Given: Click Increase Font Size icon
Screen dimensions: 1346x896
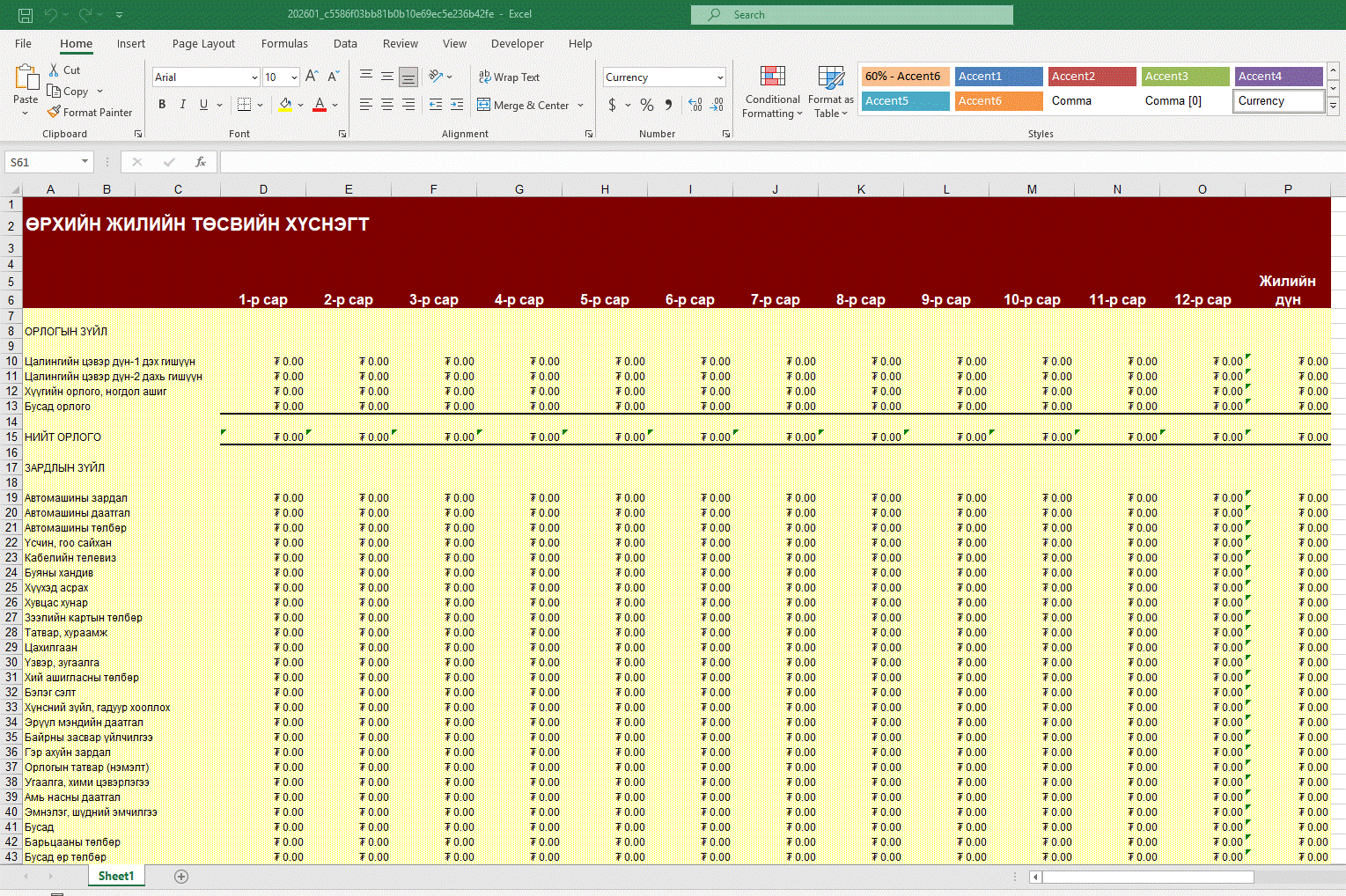Looking at the screenshot, I should [312, 77].
